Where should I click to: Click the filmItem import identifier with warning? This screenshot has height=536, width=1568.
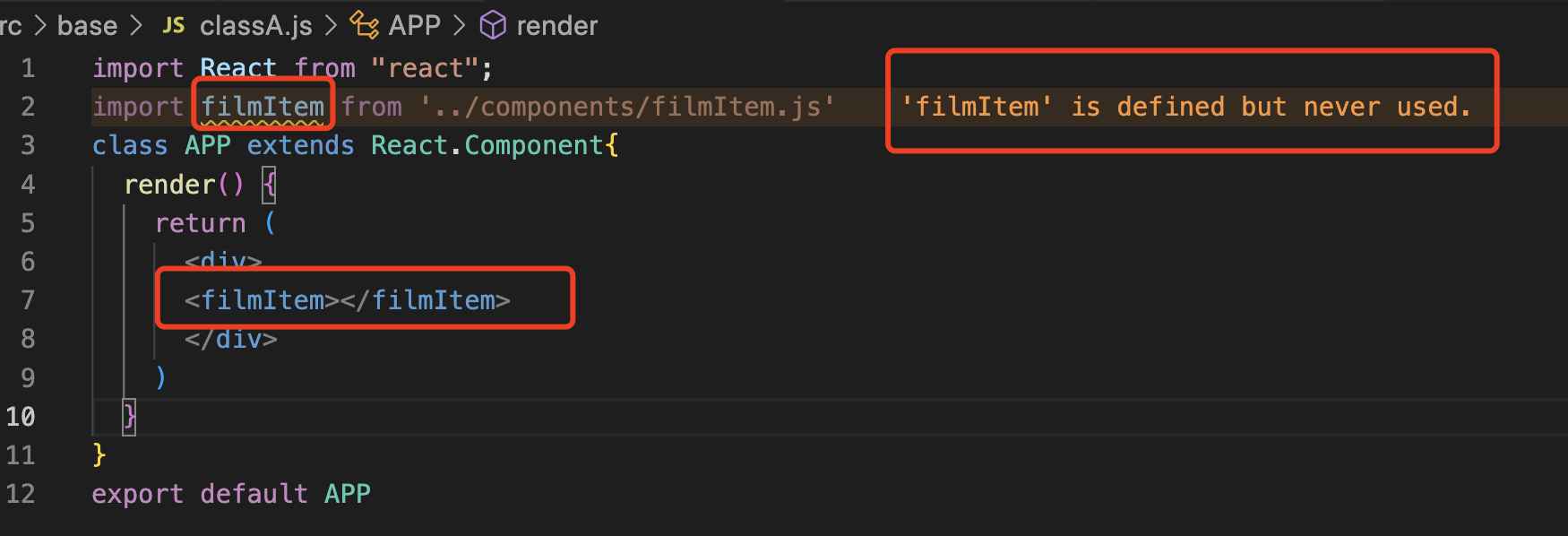pos(263,107)
